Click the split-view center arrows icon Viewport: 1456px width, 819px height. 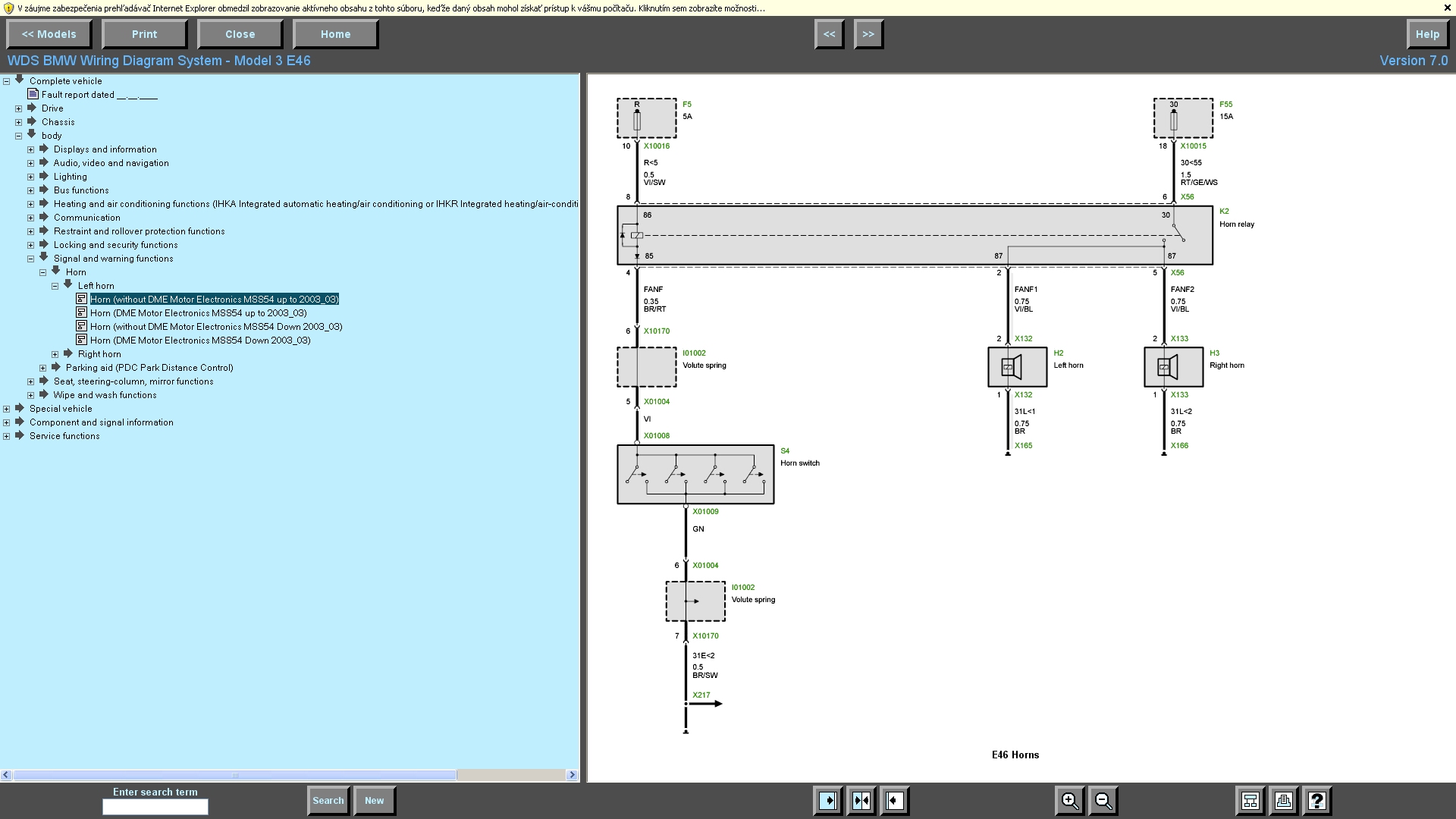pos(861,801)
